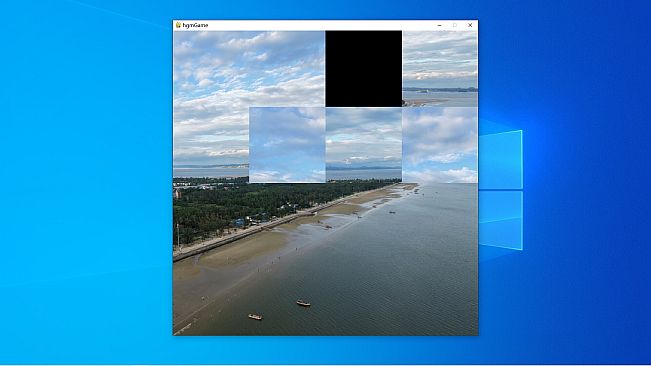
Task: Select the plain water tile in third row, right edge
Action: [x=440, y=221]
